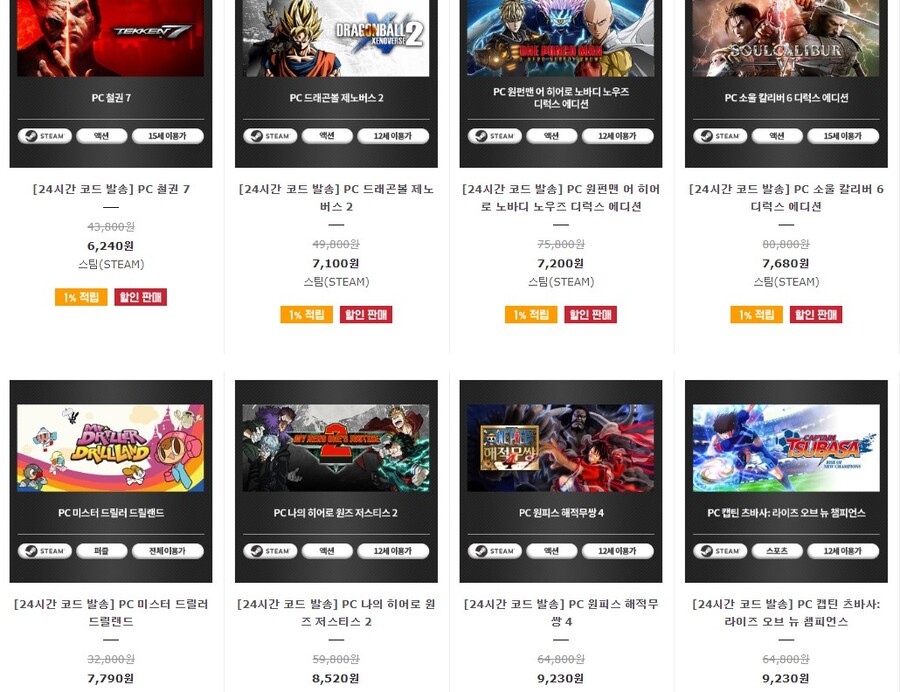The height and width of the screenshot is (692, 900).
Task: Click the 퍼즐 genre tag on the Mr. Driller card
Action: pyautogui.click(x=102, y=551)
